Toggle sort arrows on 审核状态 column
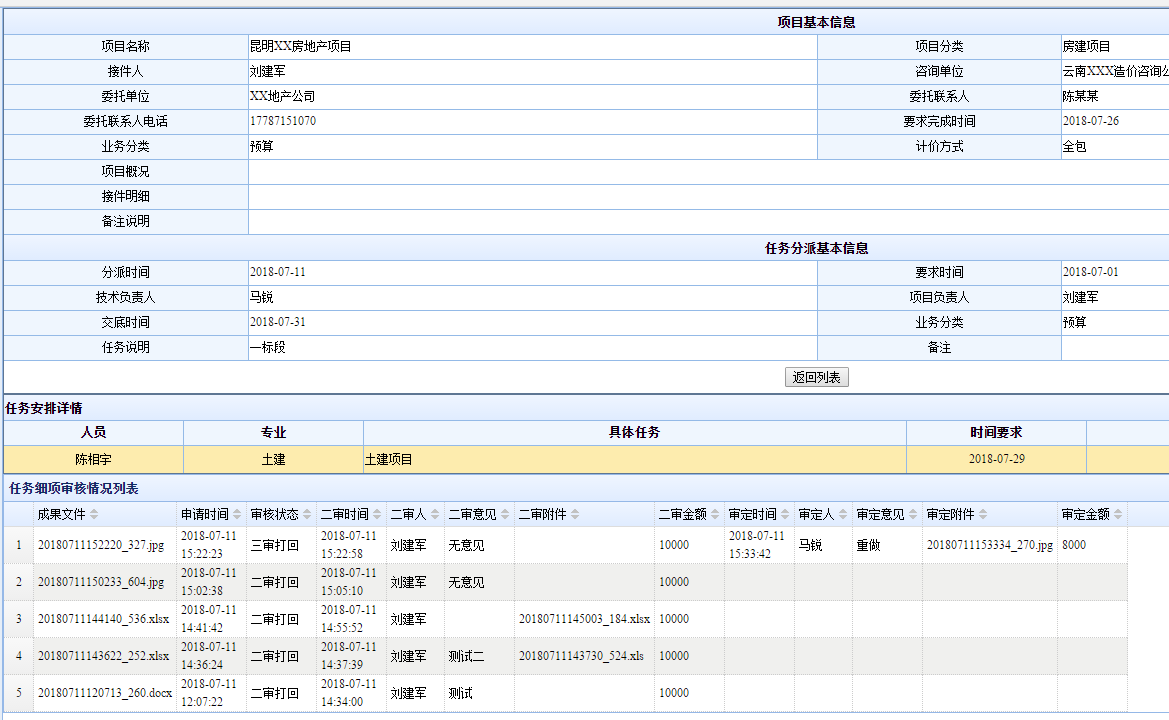Image resolution: width=1169 pixels, height=720 pixels. coord(307,515)
